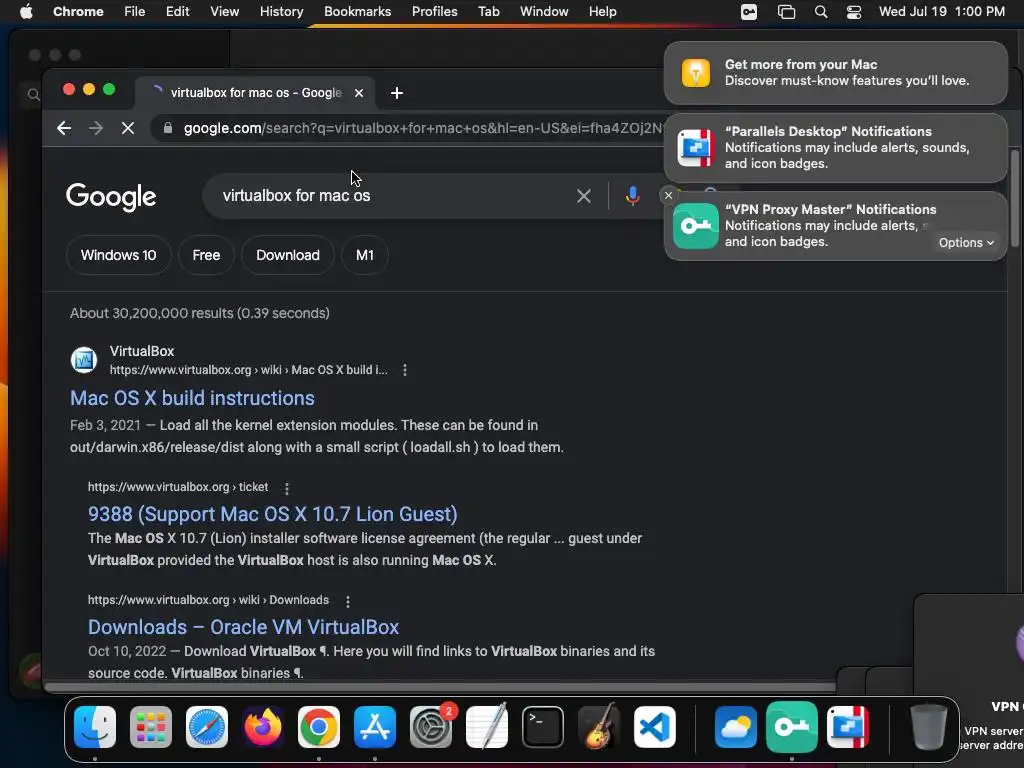This screenshot has height=768, width=1024.
Task: Open Spotlight search in the menu bar
Action: point(821,12)
